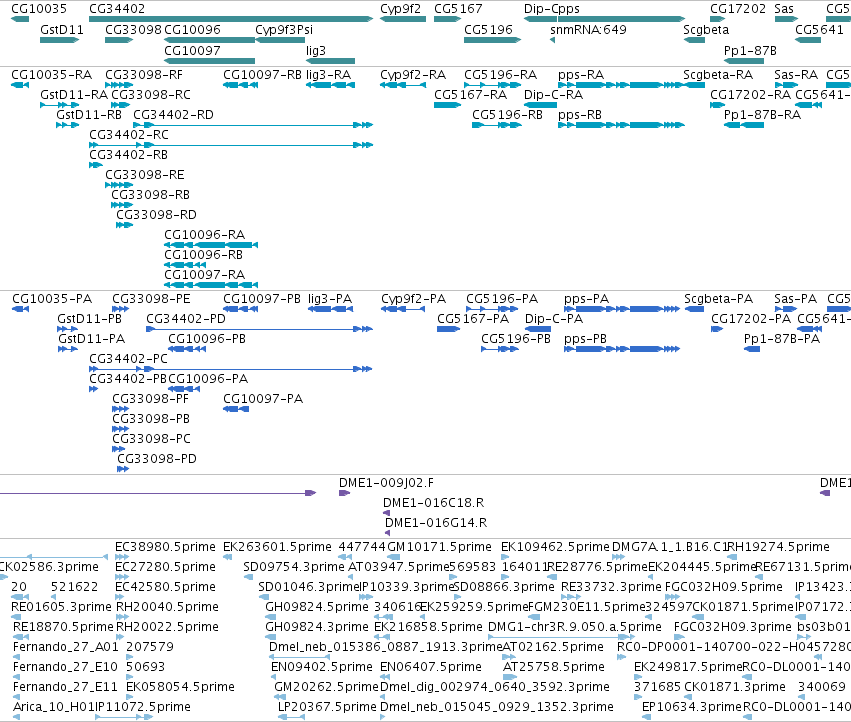Screen dimensions: 851x722
Task: Click the Pp1-87B-RA transcript label
Action: (x=763, y=115)
